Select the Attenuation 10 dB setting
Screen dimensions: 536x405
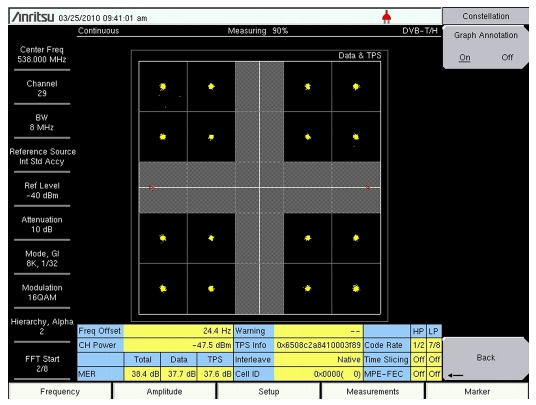pos(42,225)
